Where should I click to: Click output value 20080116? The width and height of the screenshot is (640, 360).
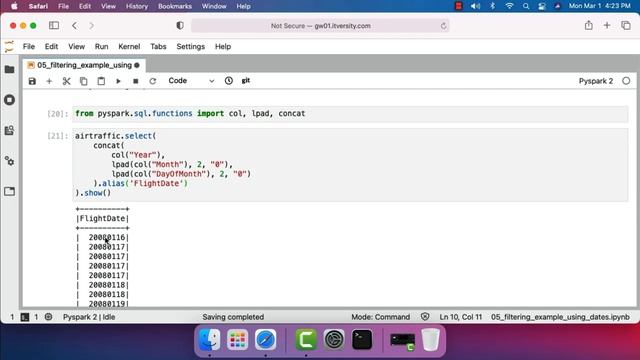point(107,238)
